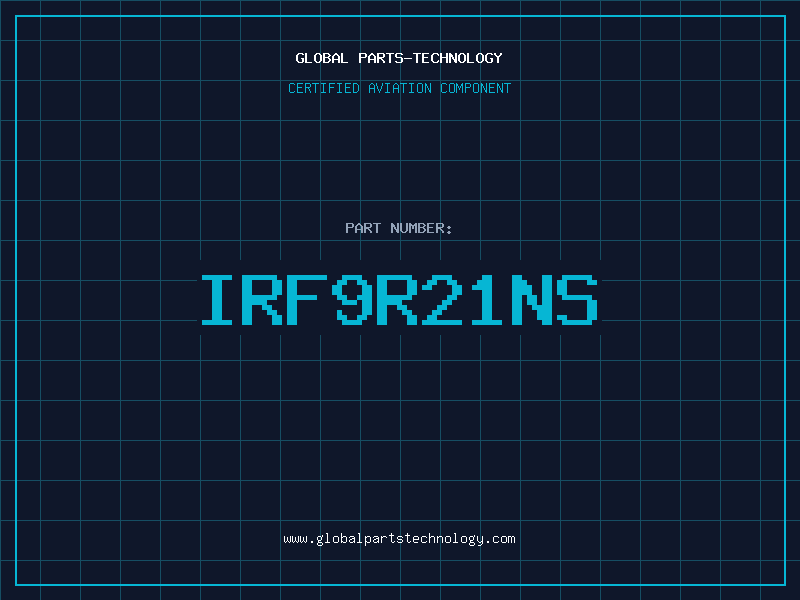
Task: Click the digit 9 in the part number
Action: pyautogui.click(x=354, y=299)
